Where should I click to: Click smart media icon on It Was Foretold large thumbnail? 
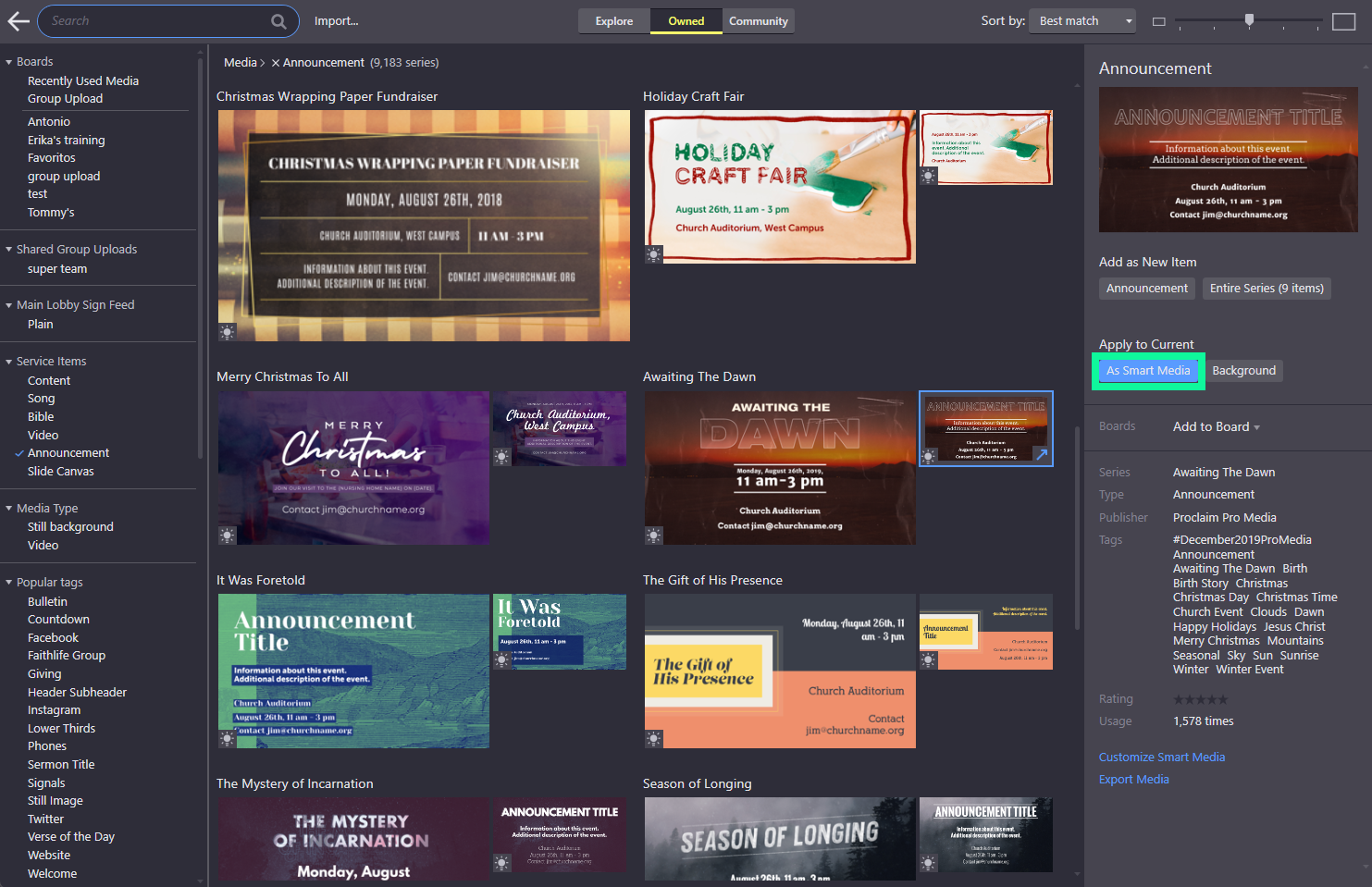[x=228, y=739]
